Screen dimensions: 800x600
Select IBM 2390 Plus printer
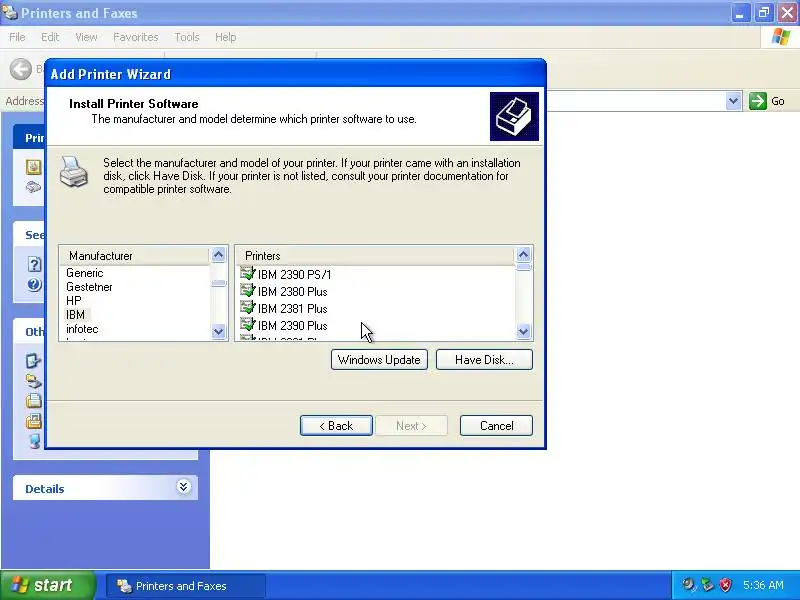[292, 326]
